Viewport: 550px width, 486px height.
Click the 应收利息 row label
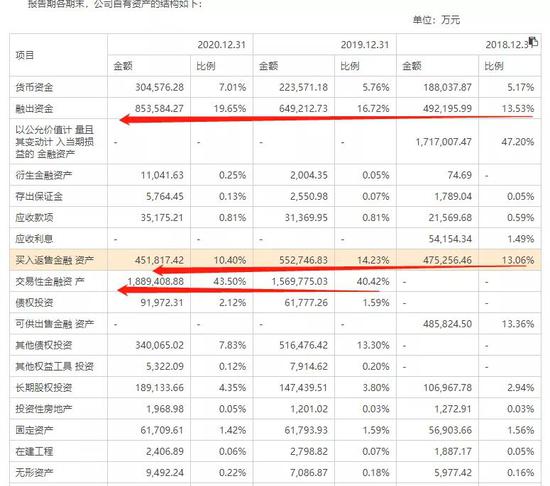tap(34, 239)
